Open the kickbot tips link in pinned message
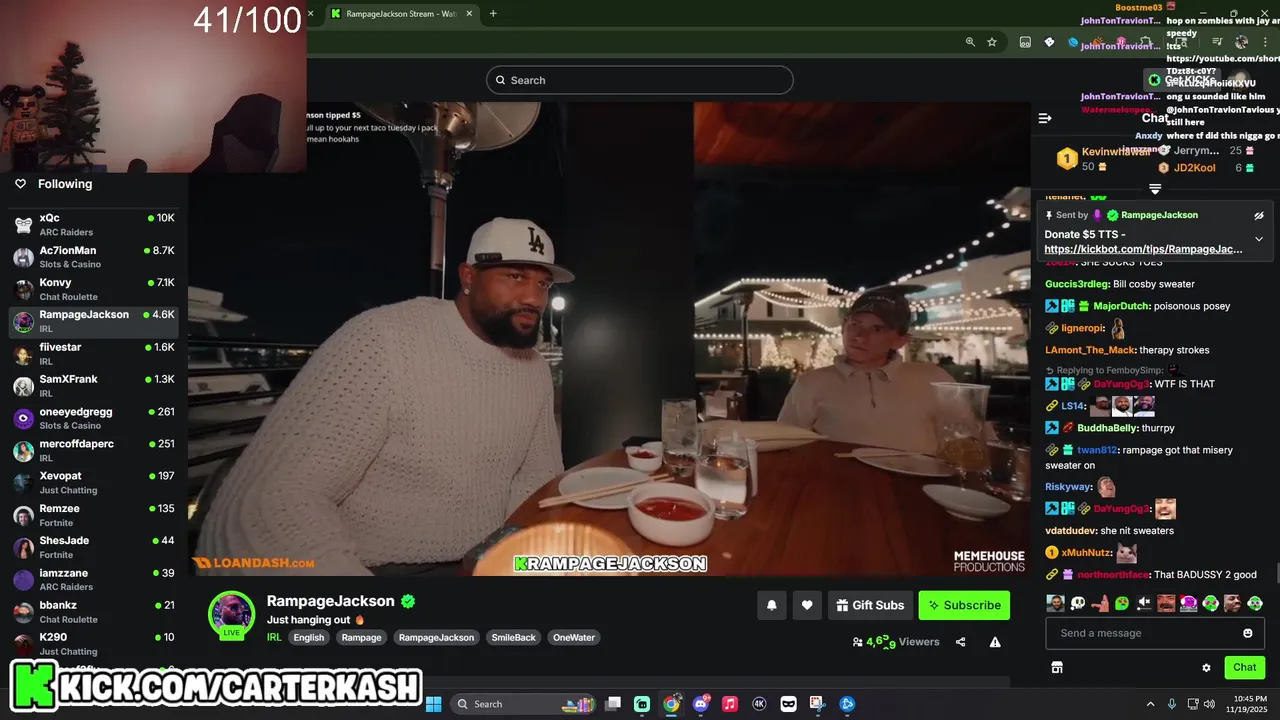1280x720 pixels. pyautogui.click(x=1144, y=249)
